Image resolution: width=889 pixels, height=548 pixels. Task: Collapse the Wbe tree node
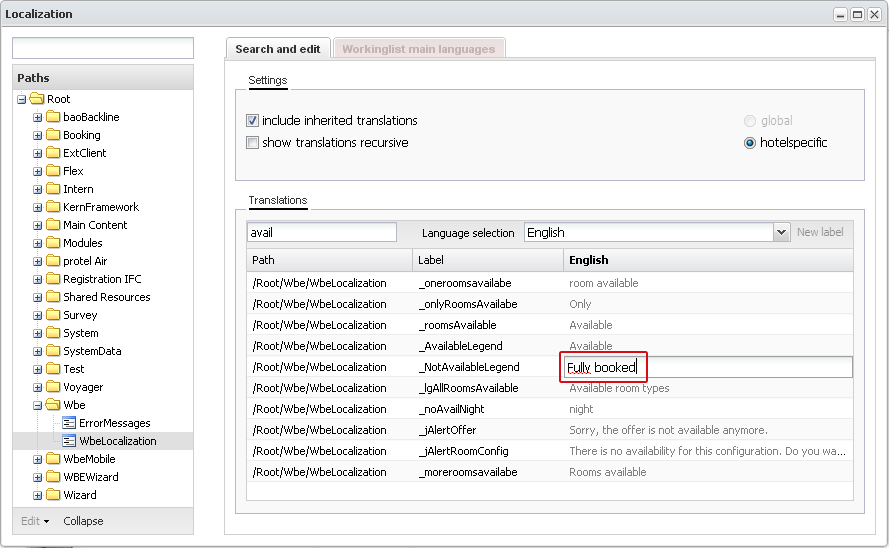(x=37, y=405)
